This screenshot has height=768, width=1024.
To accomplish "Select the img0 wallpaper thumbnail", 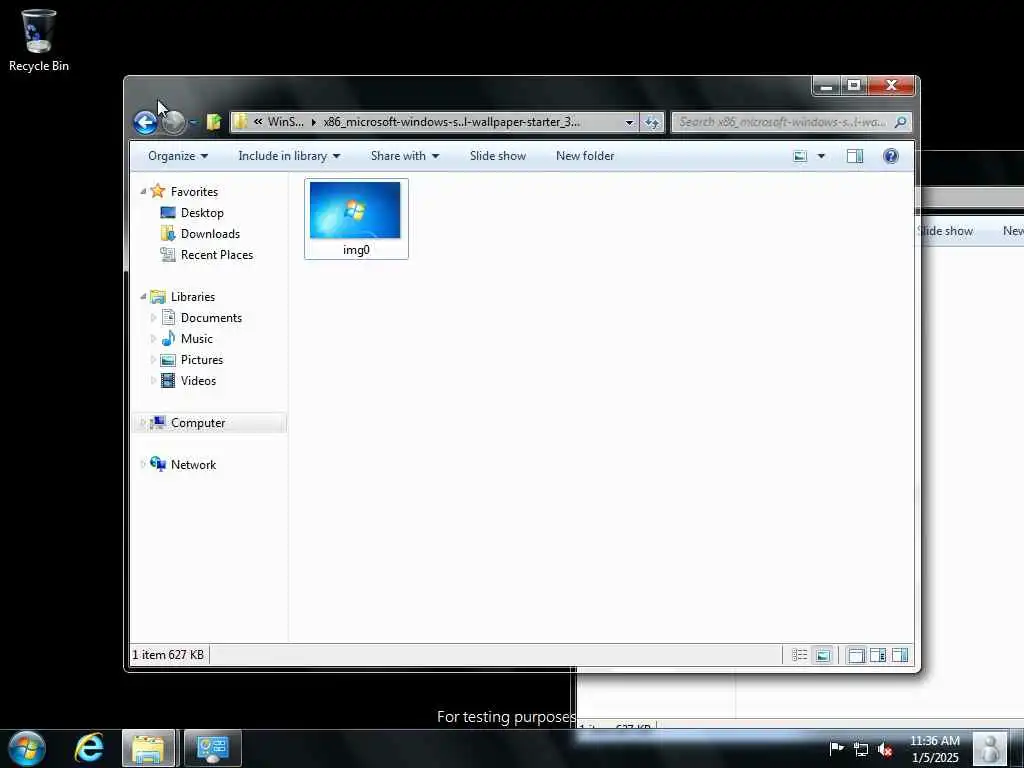I will tap(355, 210).
